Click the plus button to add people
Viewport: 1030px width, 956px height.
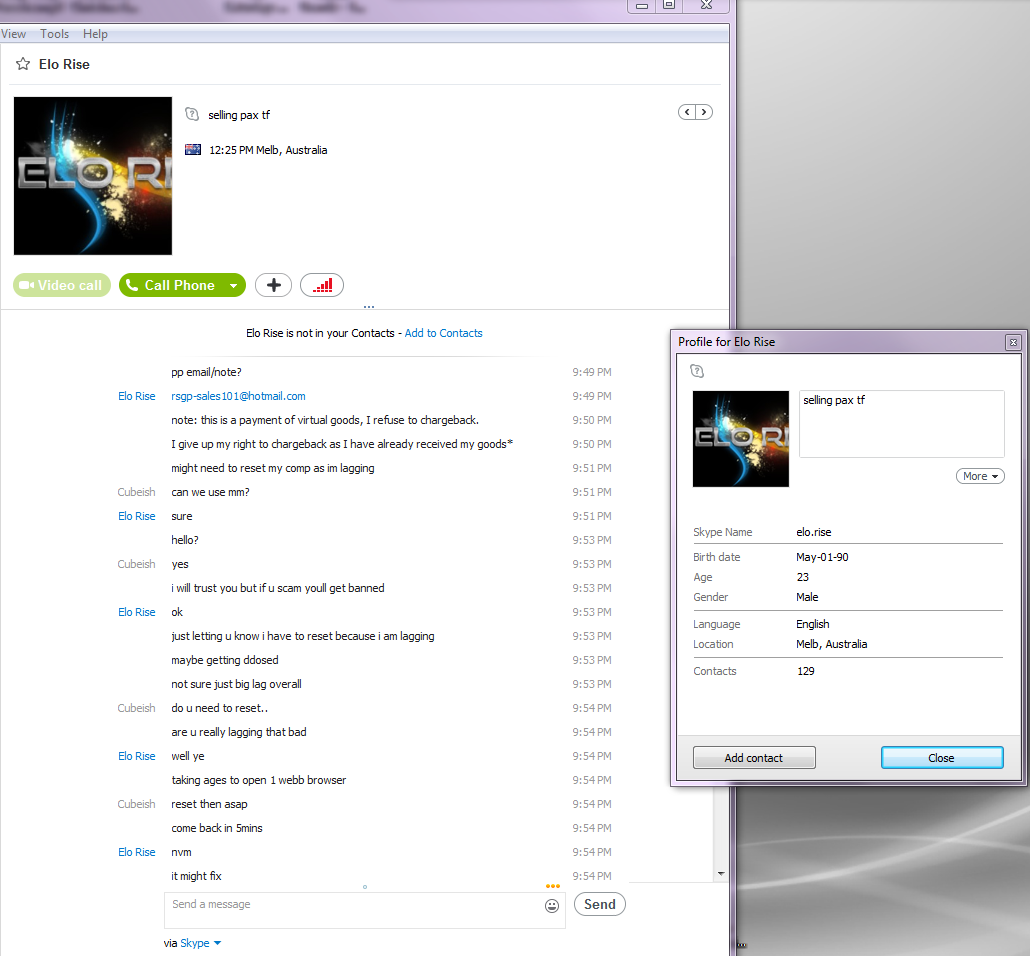click(273, 285)
